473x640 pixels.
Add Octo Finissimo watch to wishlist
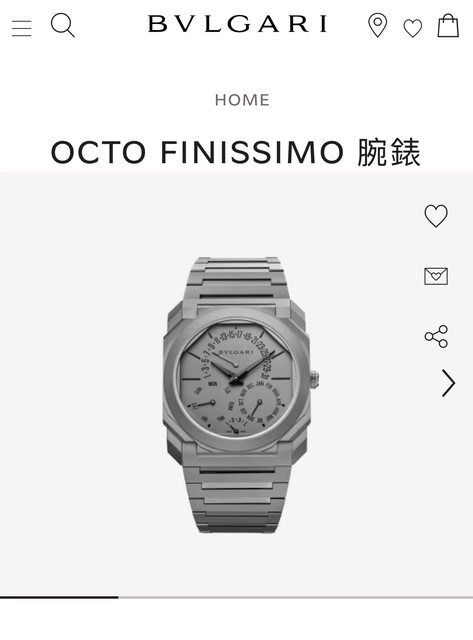[x=436, y=216]
